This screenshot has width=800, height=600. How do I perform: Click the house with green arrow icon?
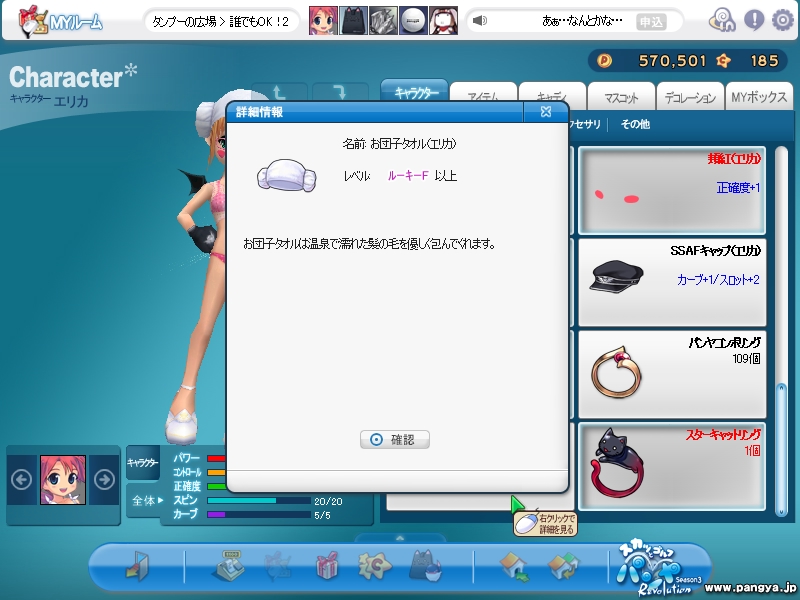tap(515, 566)
